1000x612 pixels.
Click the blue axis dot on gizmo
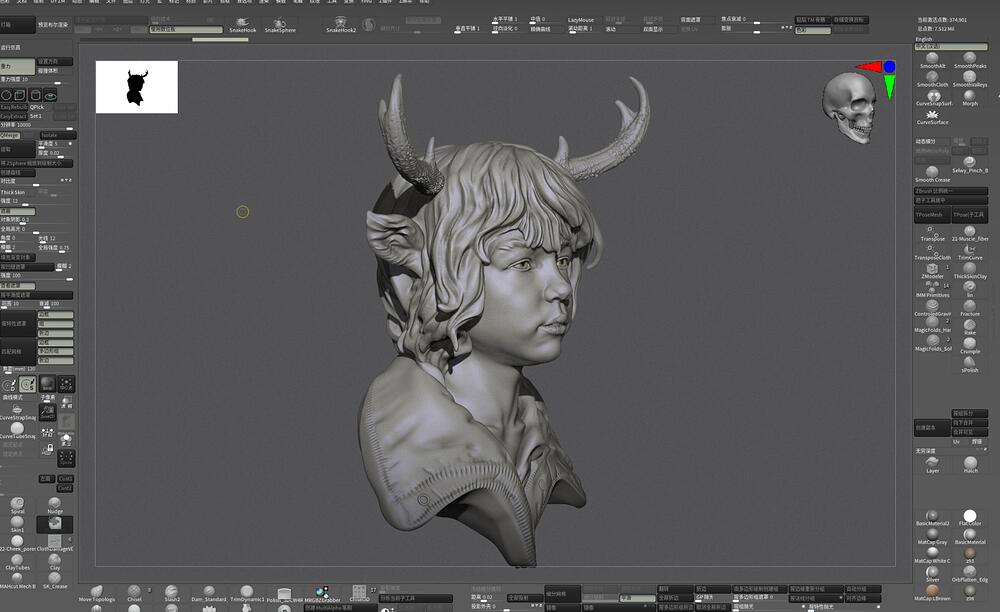click(889, 66)
